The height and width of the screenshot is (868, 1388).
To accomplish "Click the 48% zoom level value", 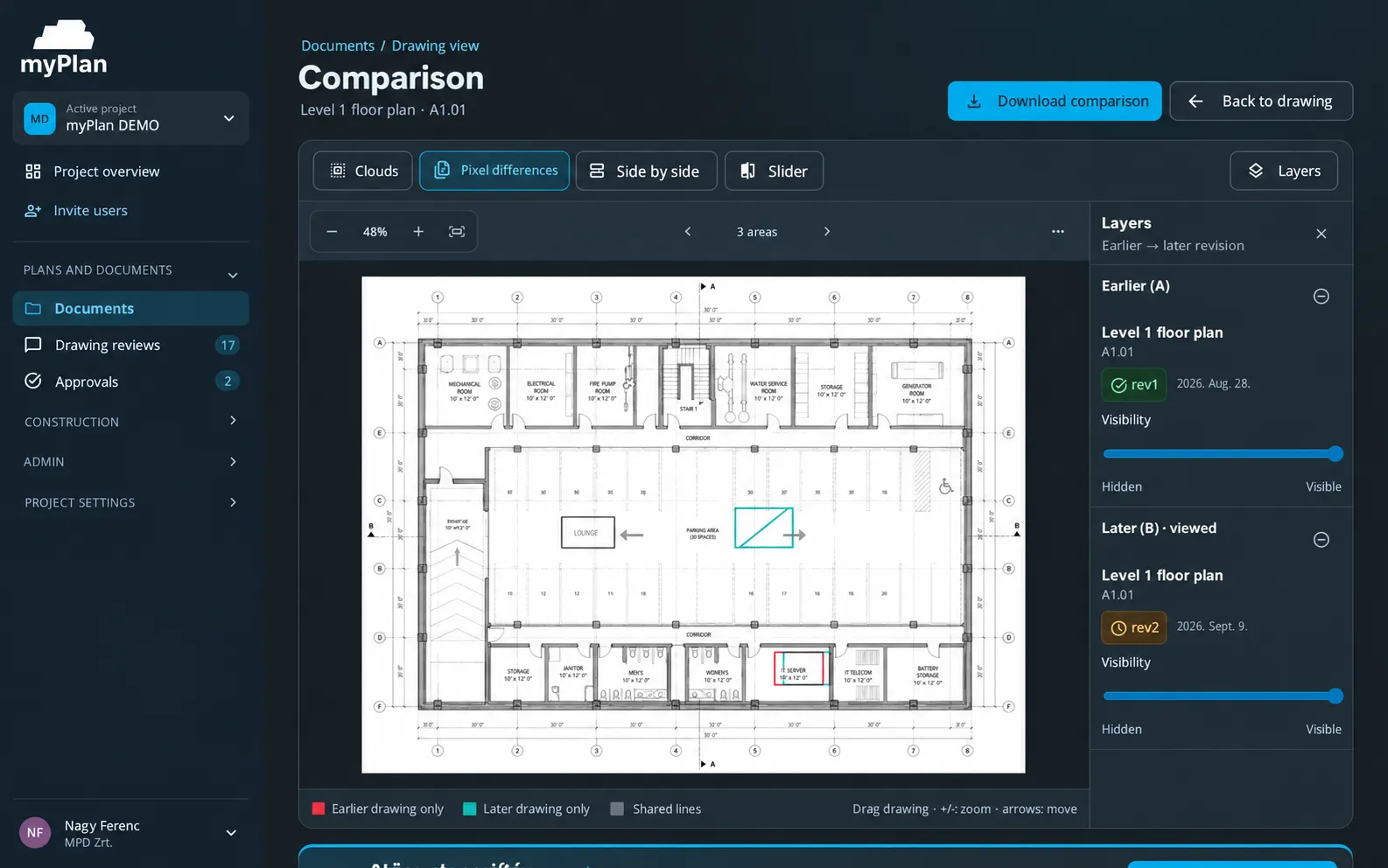I will (x=375, y=232).
